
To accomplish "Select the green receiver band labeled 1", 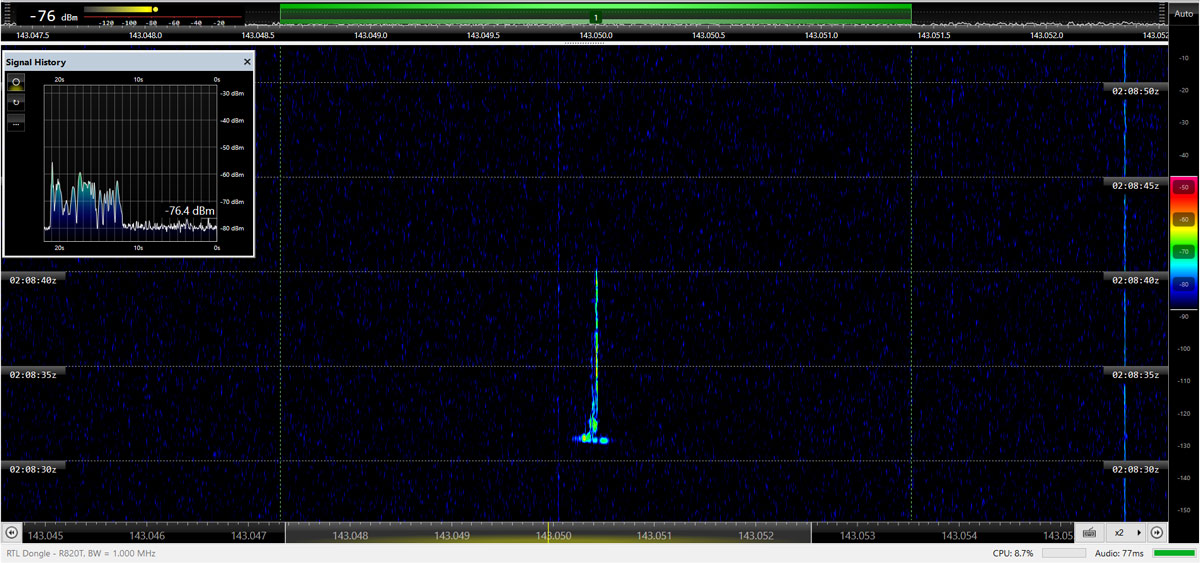I will 596,13.
